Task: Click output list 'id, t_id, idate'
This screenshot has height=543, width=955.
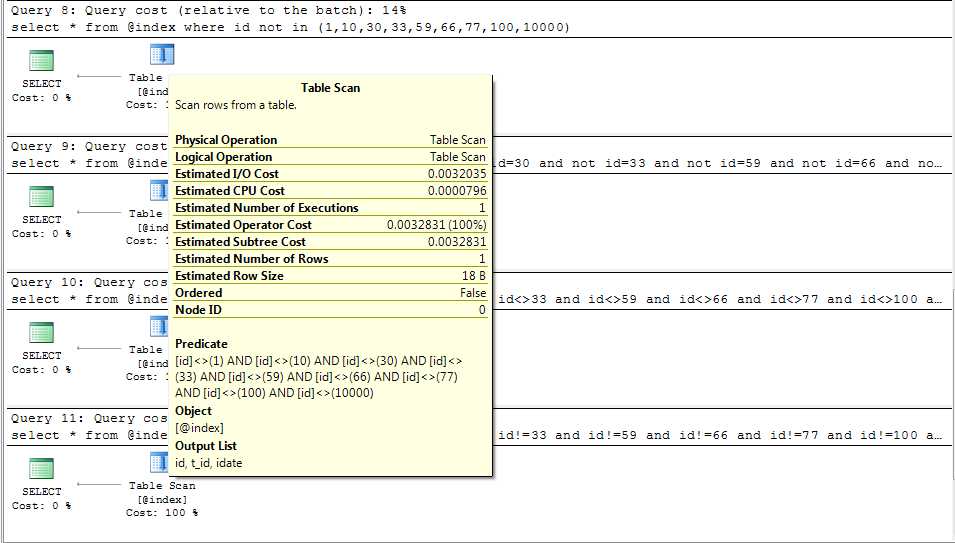Action: 208,463
